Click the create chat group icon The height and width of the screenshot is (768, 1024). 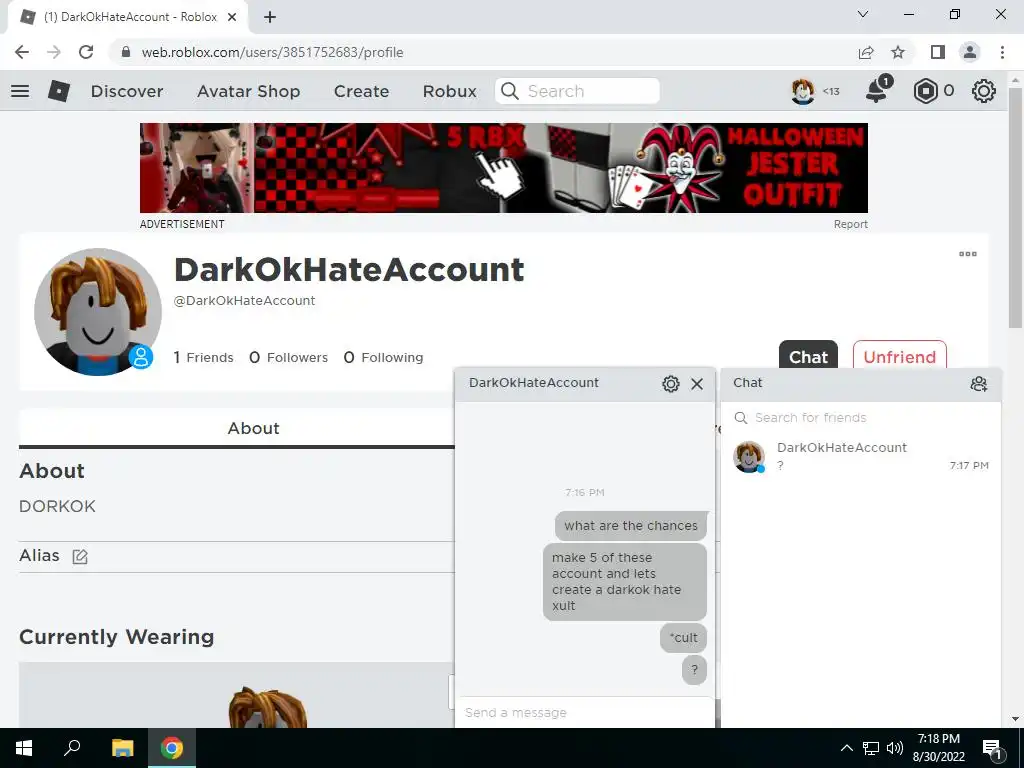click(978, 383)
